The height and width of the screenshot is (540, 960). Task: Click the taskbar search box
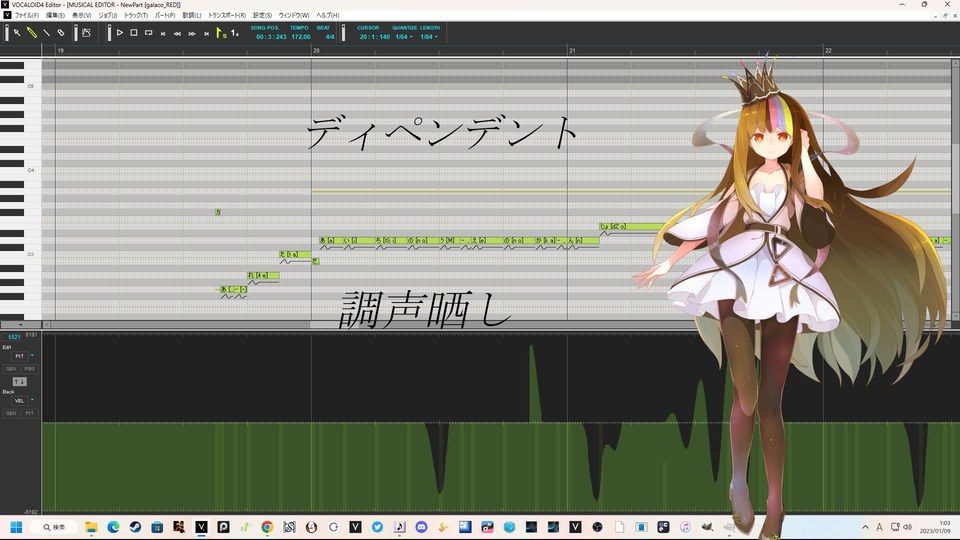(x=56, y=527)
